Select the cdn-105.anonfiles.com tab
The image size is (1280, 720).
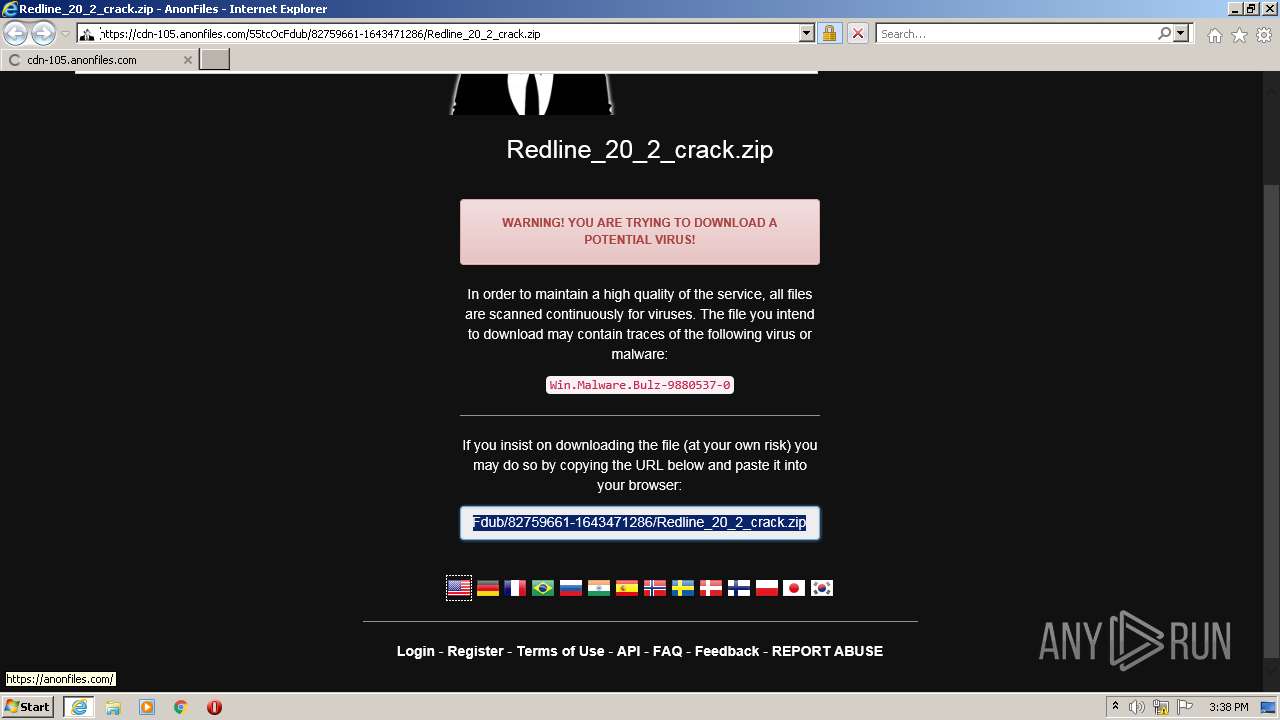tap(100, 60)
